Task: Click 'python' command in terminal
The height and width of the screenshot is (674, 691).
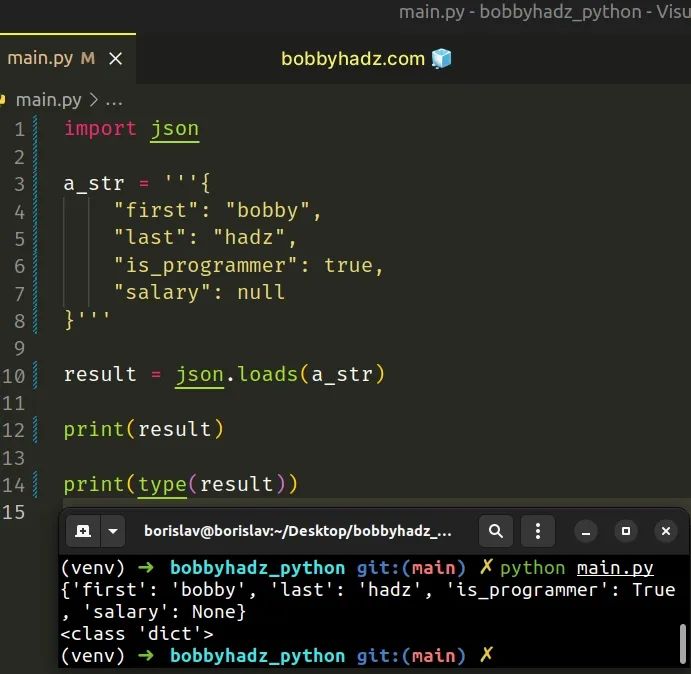Action: coord(532,568)
